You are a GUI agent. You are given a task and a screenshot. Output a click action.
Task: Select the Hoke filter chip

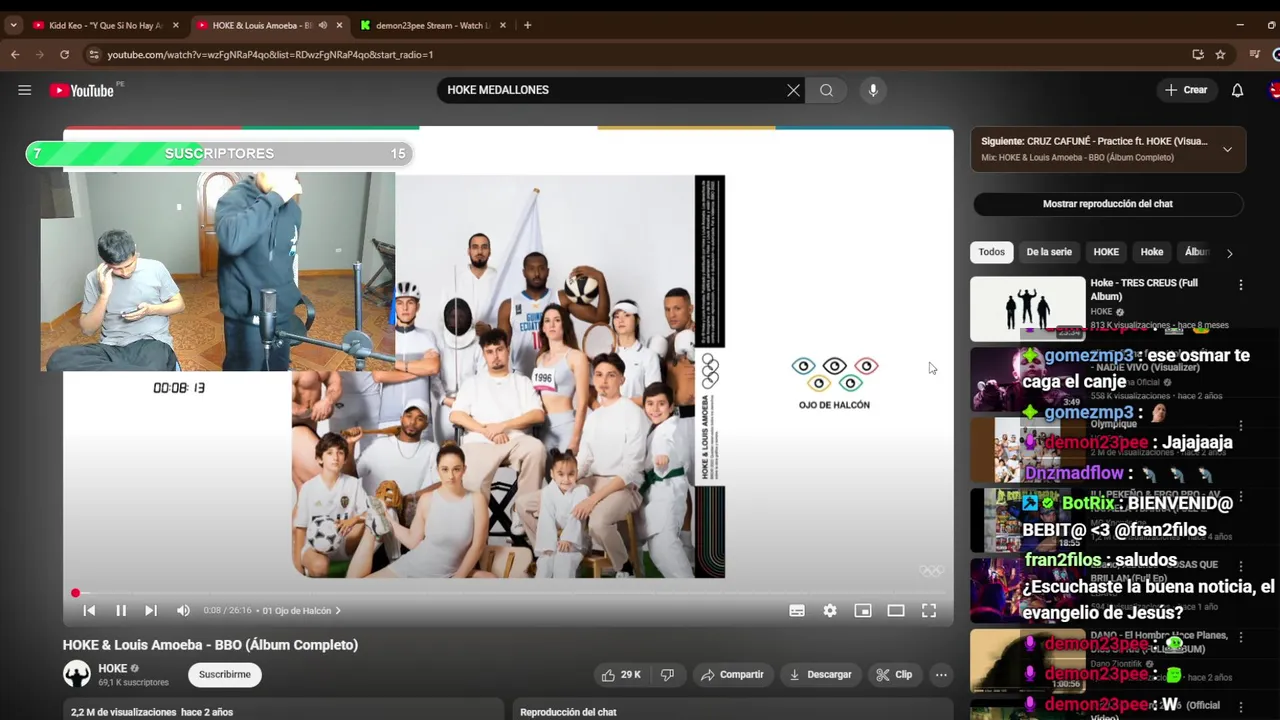[1152, 252]
